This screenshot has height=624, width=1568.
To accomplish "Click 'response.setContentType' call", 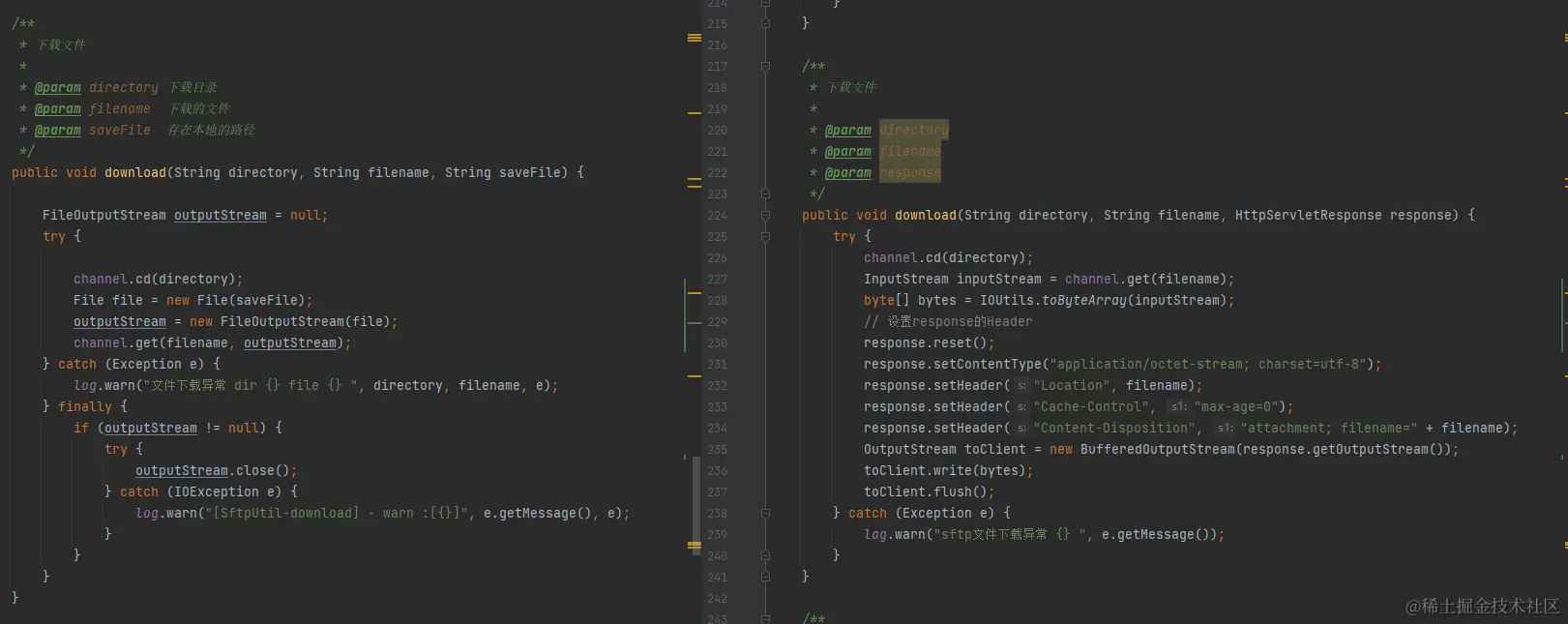I will pos(953,365).
